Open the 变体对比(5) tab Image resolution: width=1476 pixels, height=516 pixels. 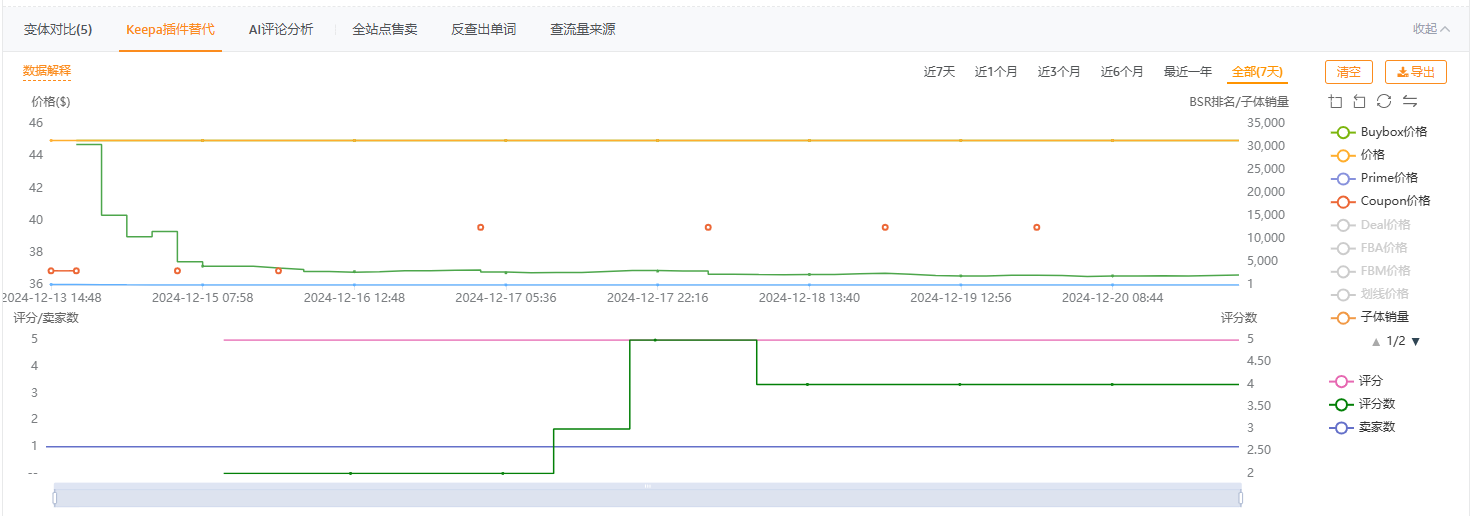58,29
